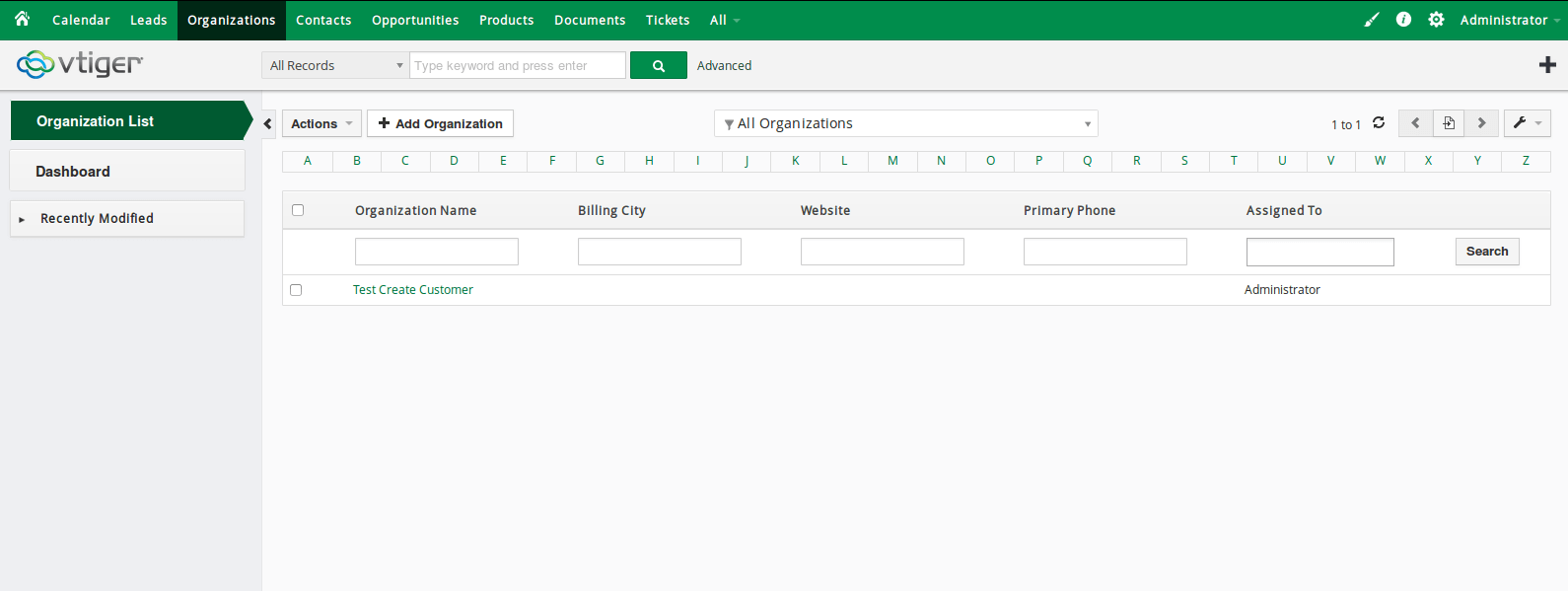
Task: Collapse the sidebar with left arrow
Action: [x=268, y=123]
